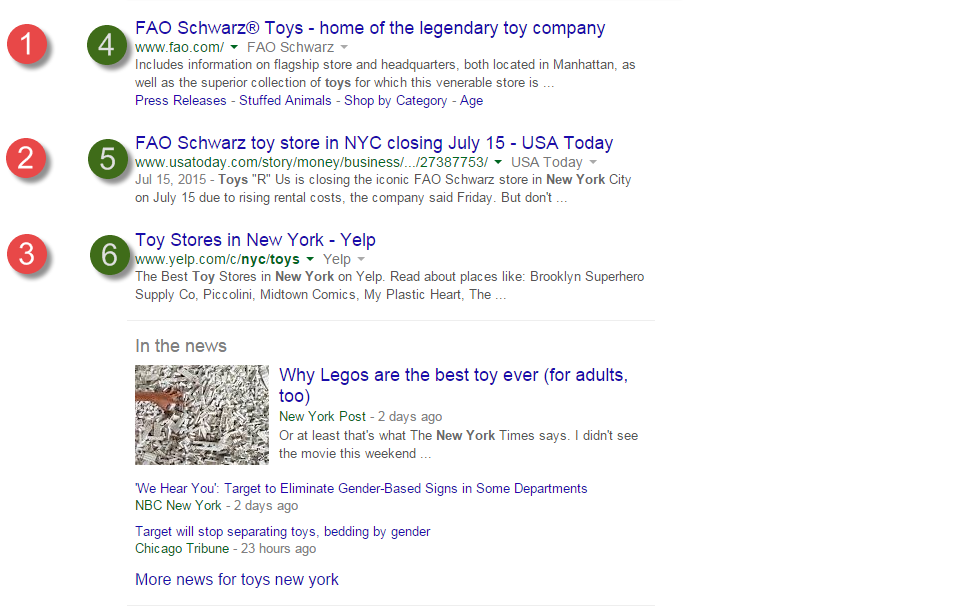The width and height of the screenshot is (965, 611).
Task: Open gray dropdown beside Yelp label
Action: click(361, 259)
